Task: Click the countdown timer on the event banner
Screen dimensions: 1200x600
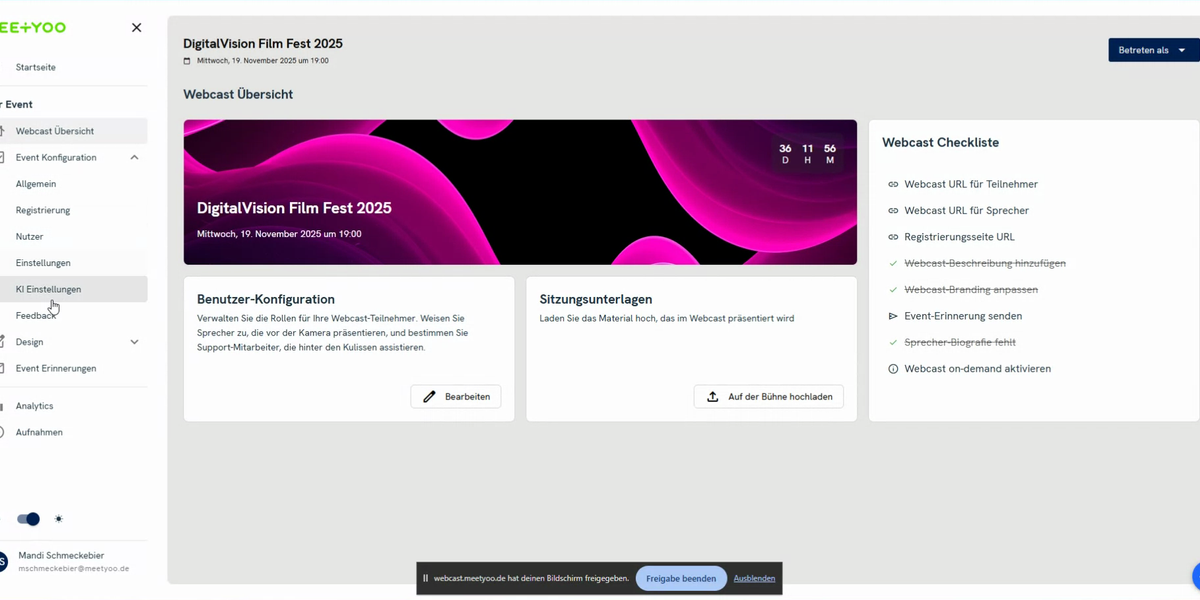Action: 807,153
